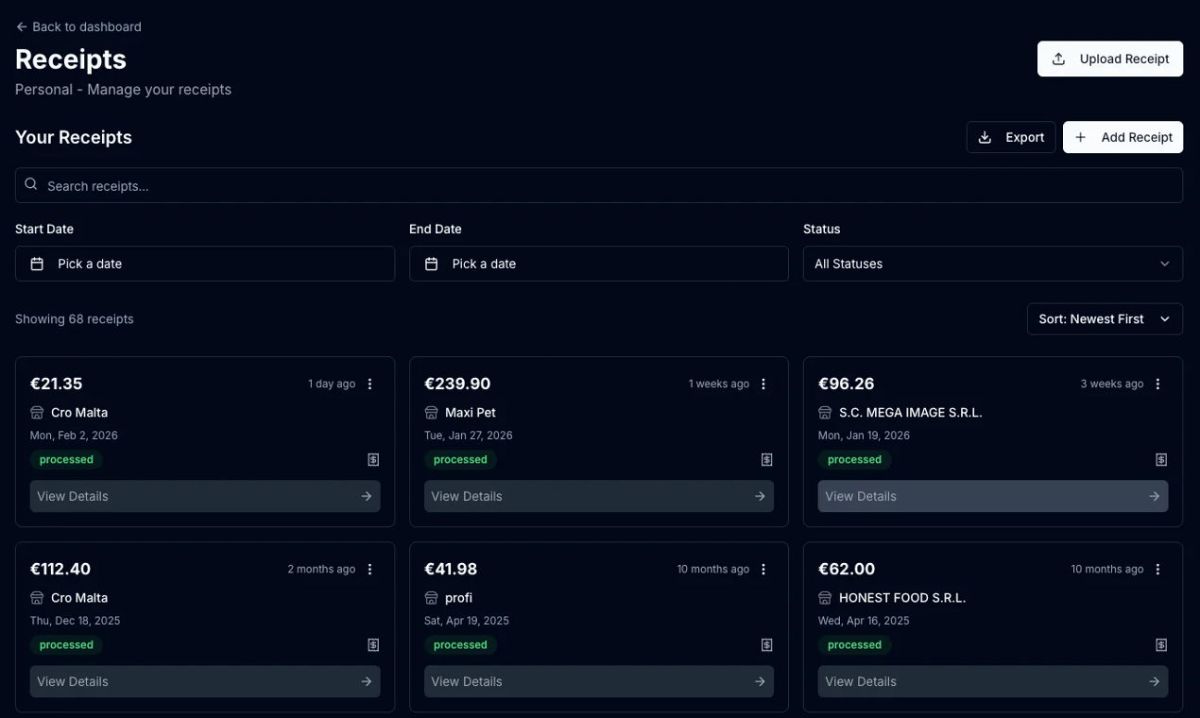Image resolution: width=1200 pixels, height=718 pixels.
Task: Expand the All Statuses dropdown
Action: [992, 264]
